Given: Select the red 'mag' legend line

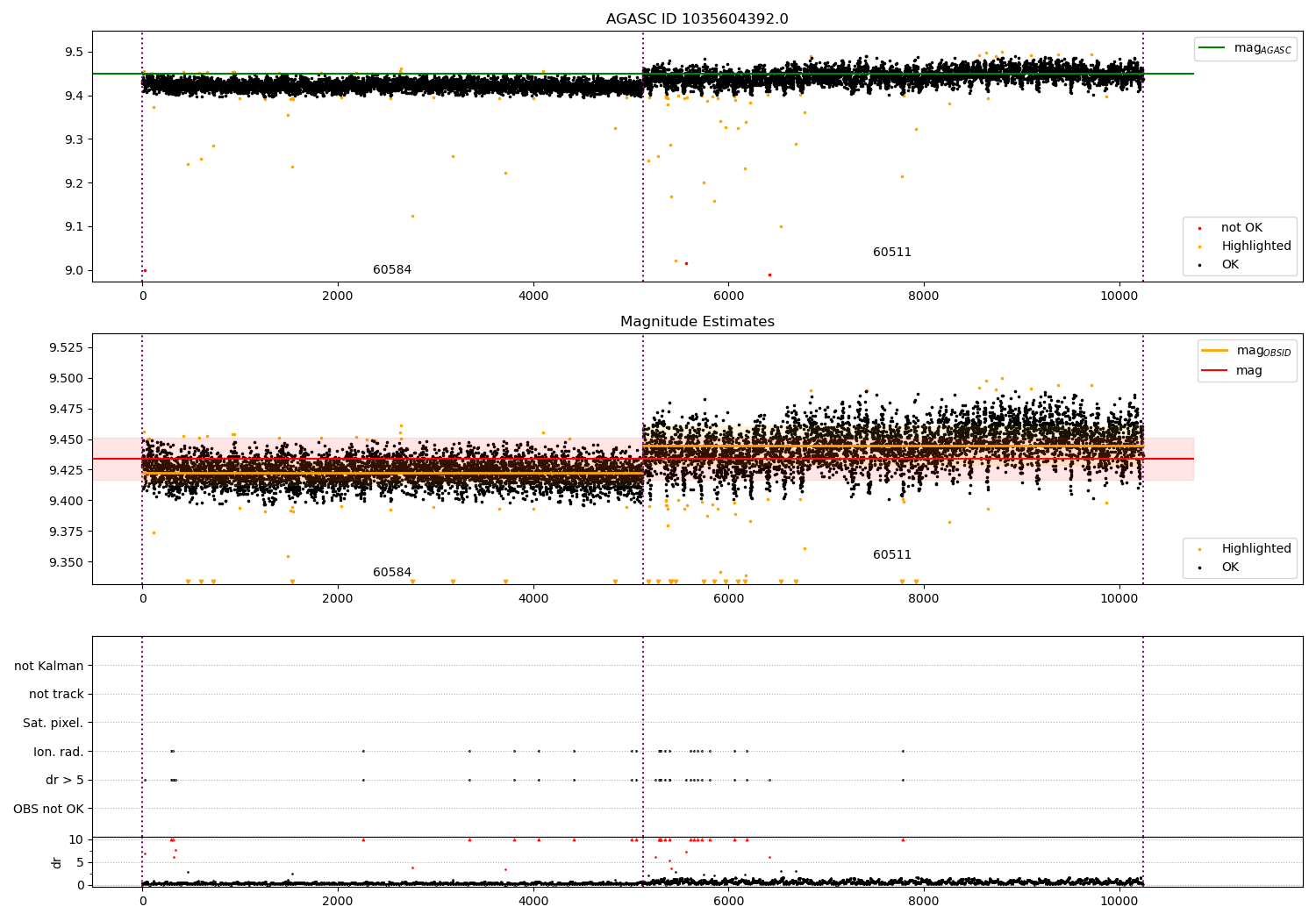Looking at the screenshot, I should coord(1215,371).
